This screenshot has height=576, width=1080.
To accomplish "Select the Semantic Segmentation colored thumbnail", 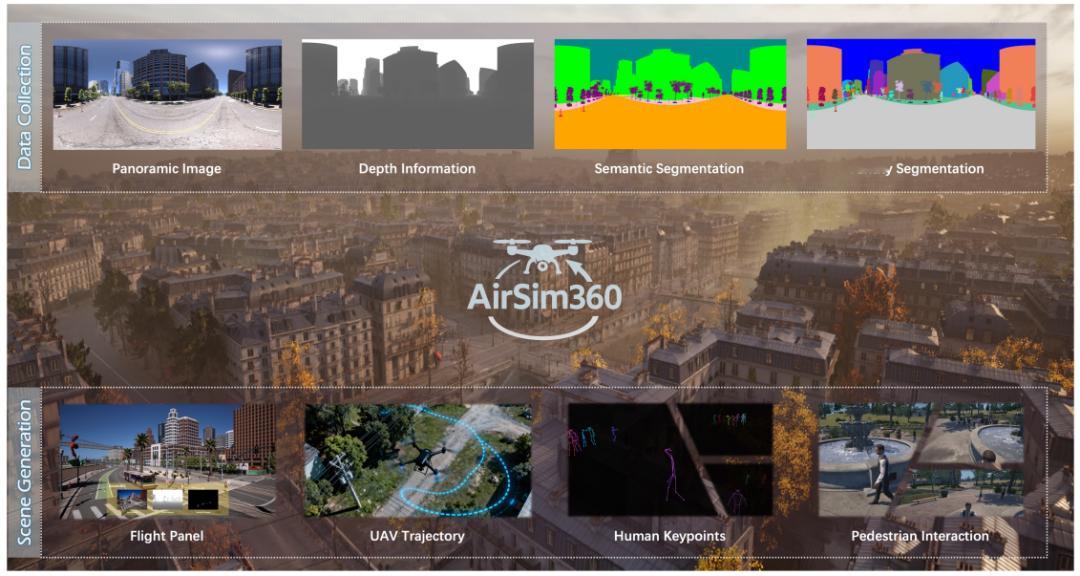I will coord(670,94).
